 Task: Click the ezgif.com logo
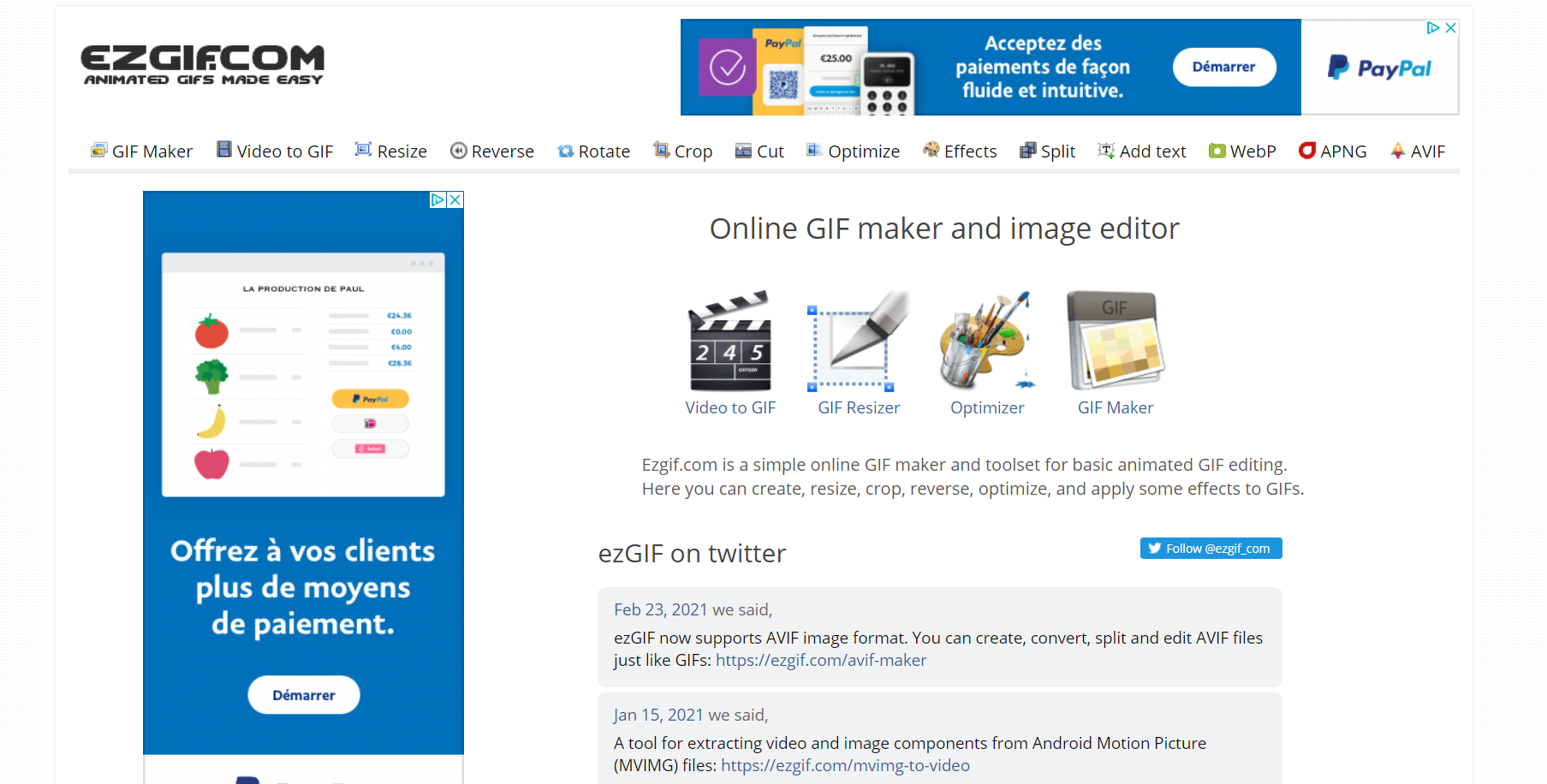pyautogui.click(x=203, y=65)
